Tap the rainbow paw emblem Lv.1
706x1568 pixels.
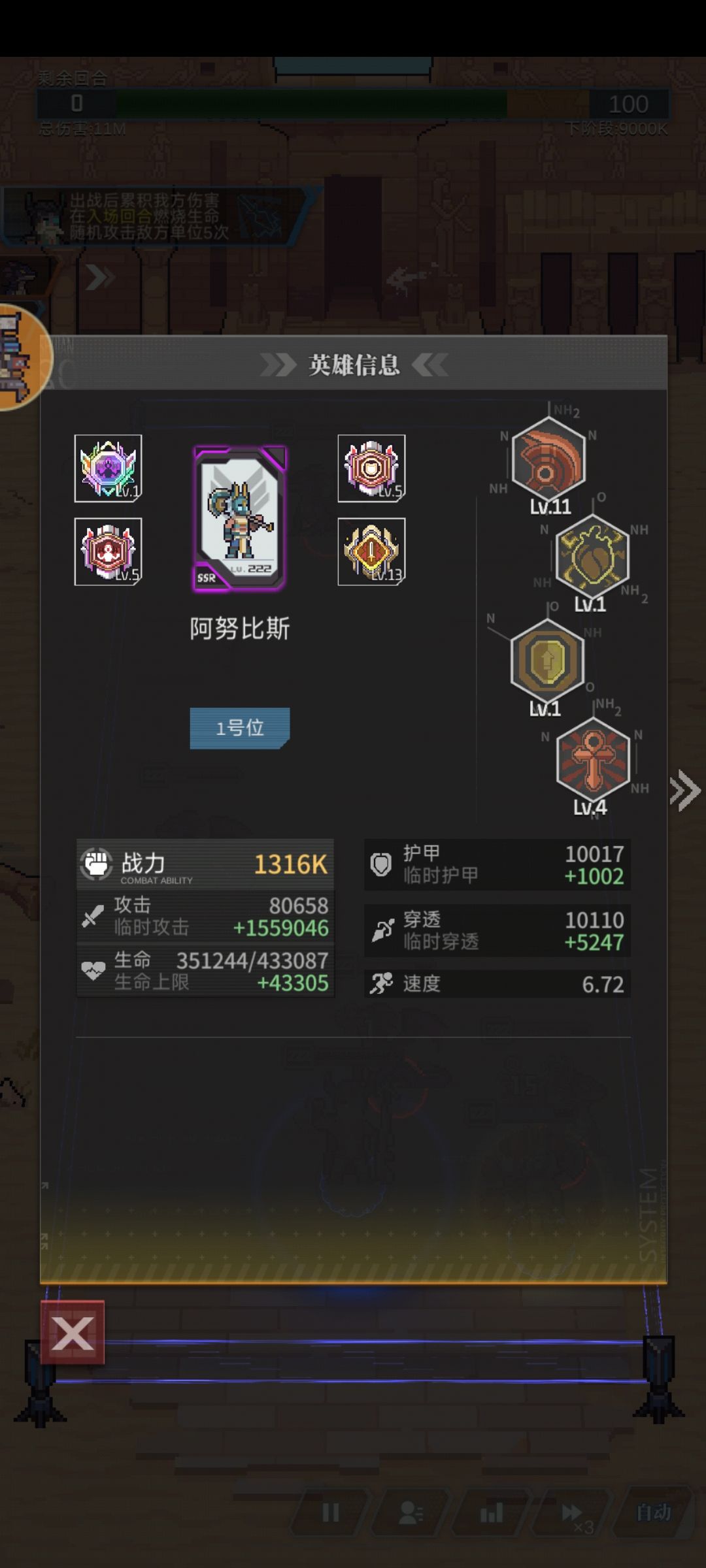108,468
